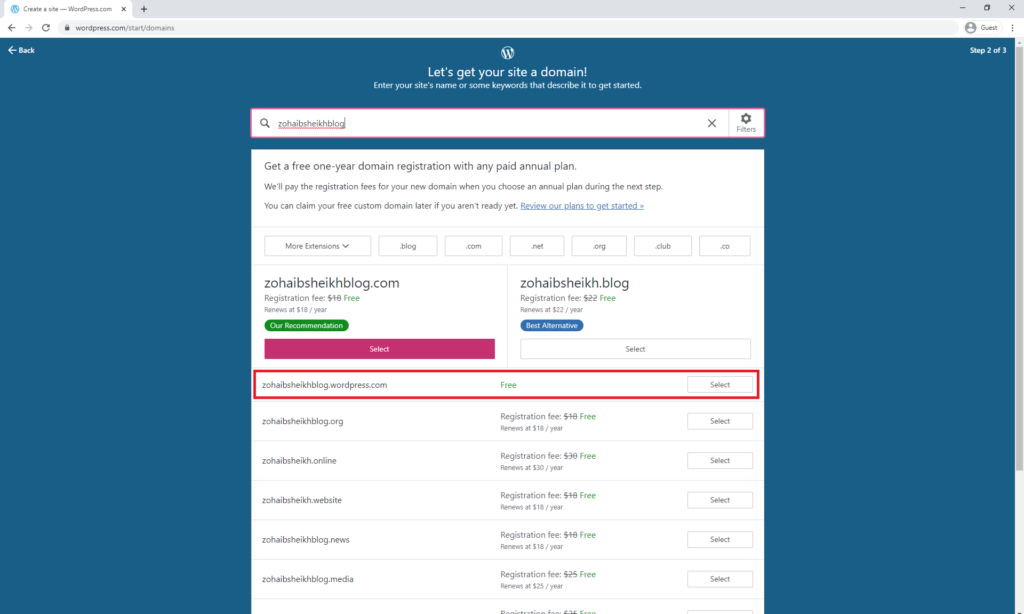The image size is (1024, 614).
Task: Open Review our plans to get started link
Action: point(582,206)
